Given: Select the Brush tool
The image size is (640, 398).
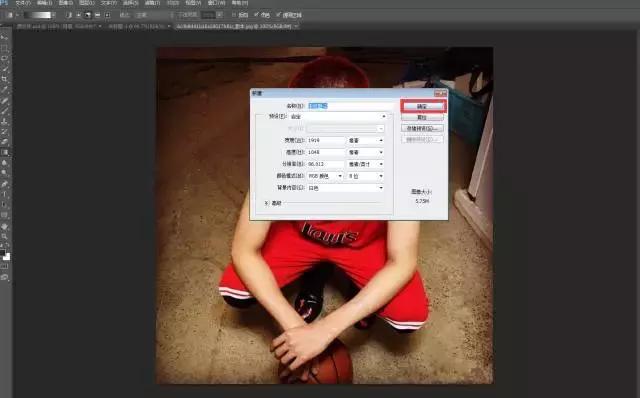Looking at the screenshot, I should 5,111.
